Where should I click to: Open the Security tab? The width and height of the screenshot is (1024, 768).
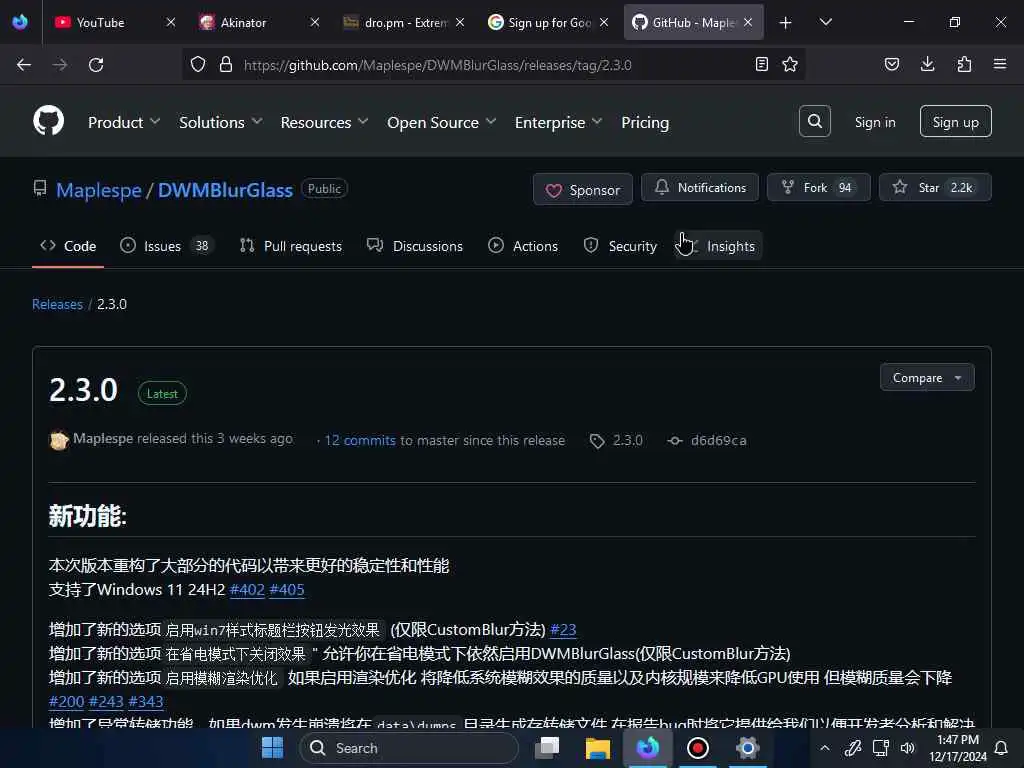pos(620,246)
